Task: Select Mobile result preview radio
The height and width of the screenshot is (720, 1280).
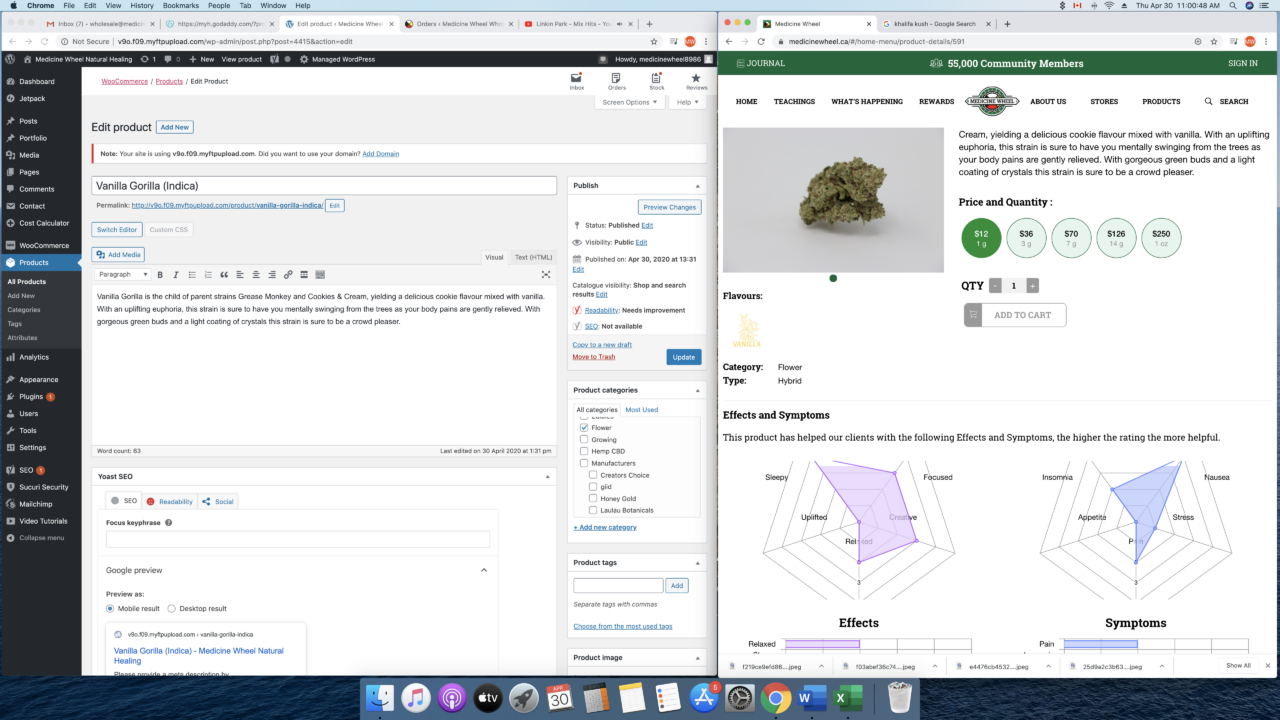Action: (x=110, y=608)
